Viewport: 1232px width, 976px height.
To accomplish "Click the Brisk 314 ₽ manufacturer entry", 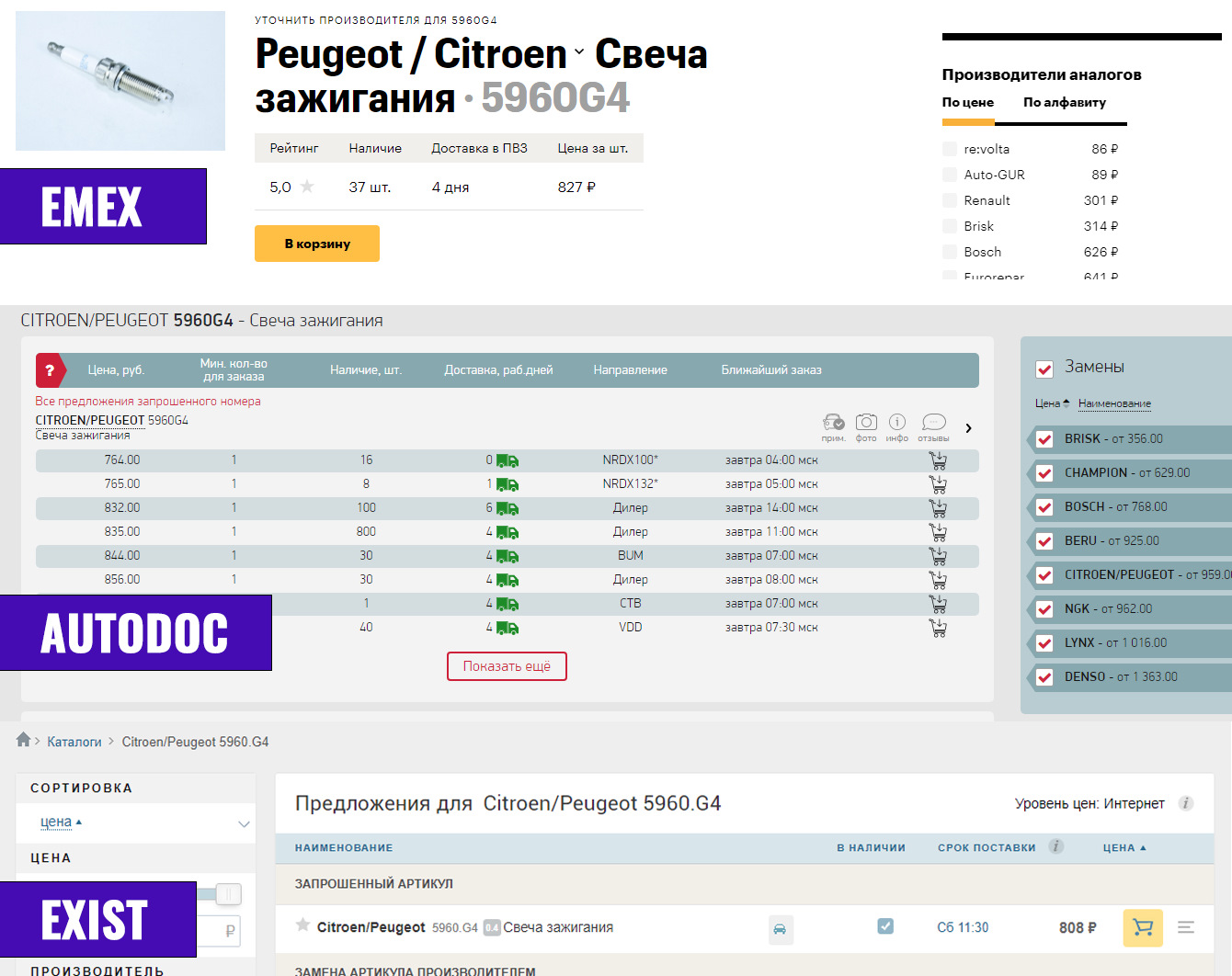I will [1031, 226].
